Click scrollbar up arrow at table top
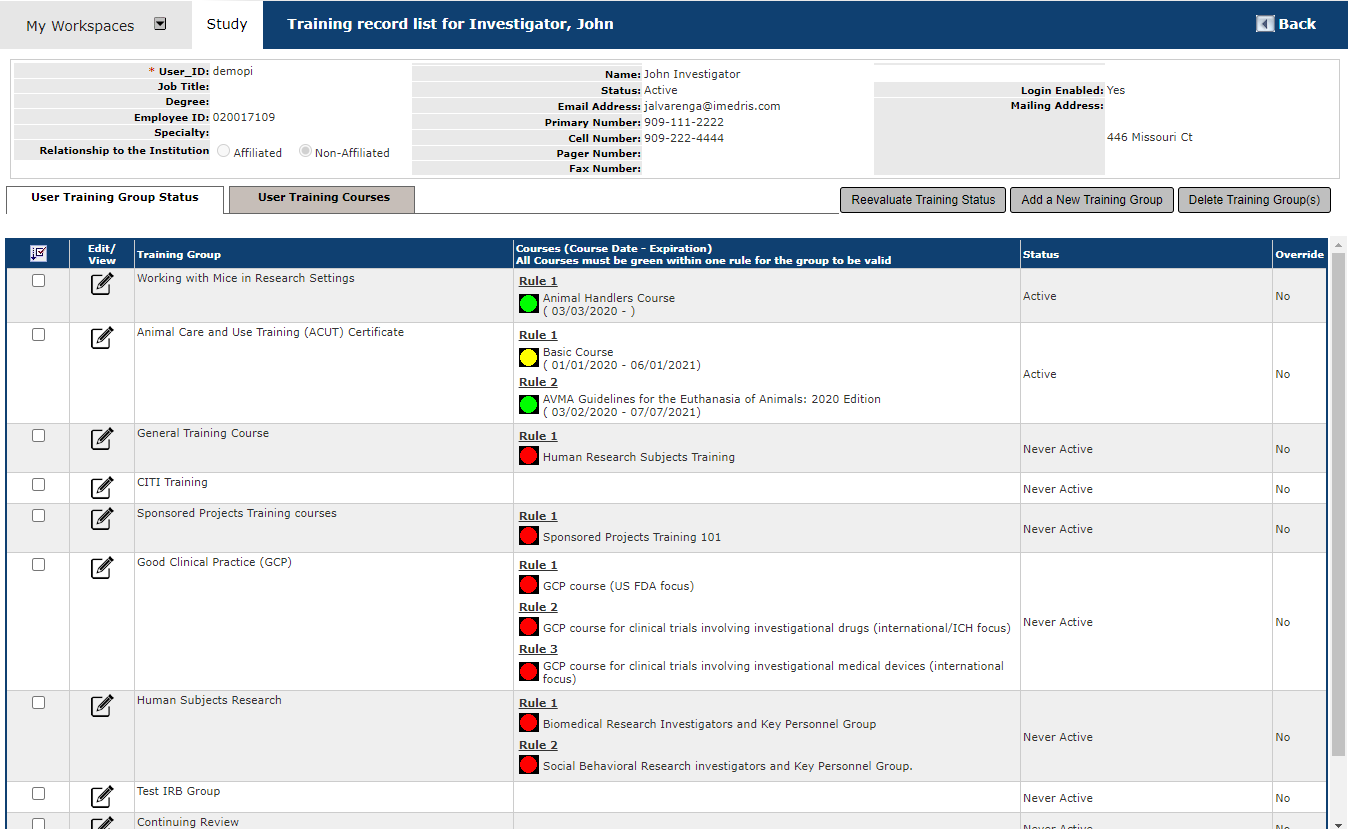 click(x=1339, y=245)
